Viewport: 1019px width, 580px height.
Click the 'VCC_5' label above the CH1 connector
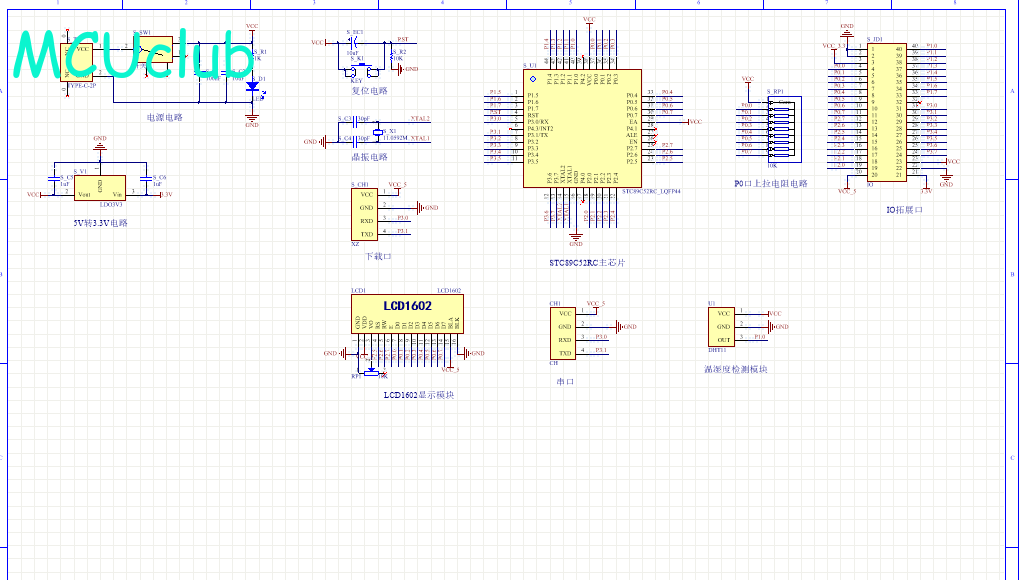click(596, 304)
